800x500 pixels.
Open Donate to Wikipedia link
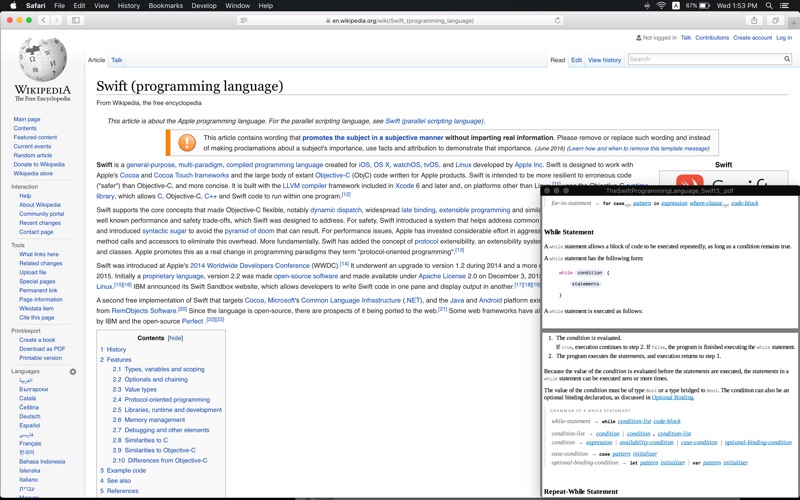(39, 164)
